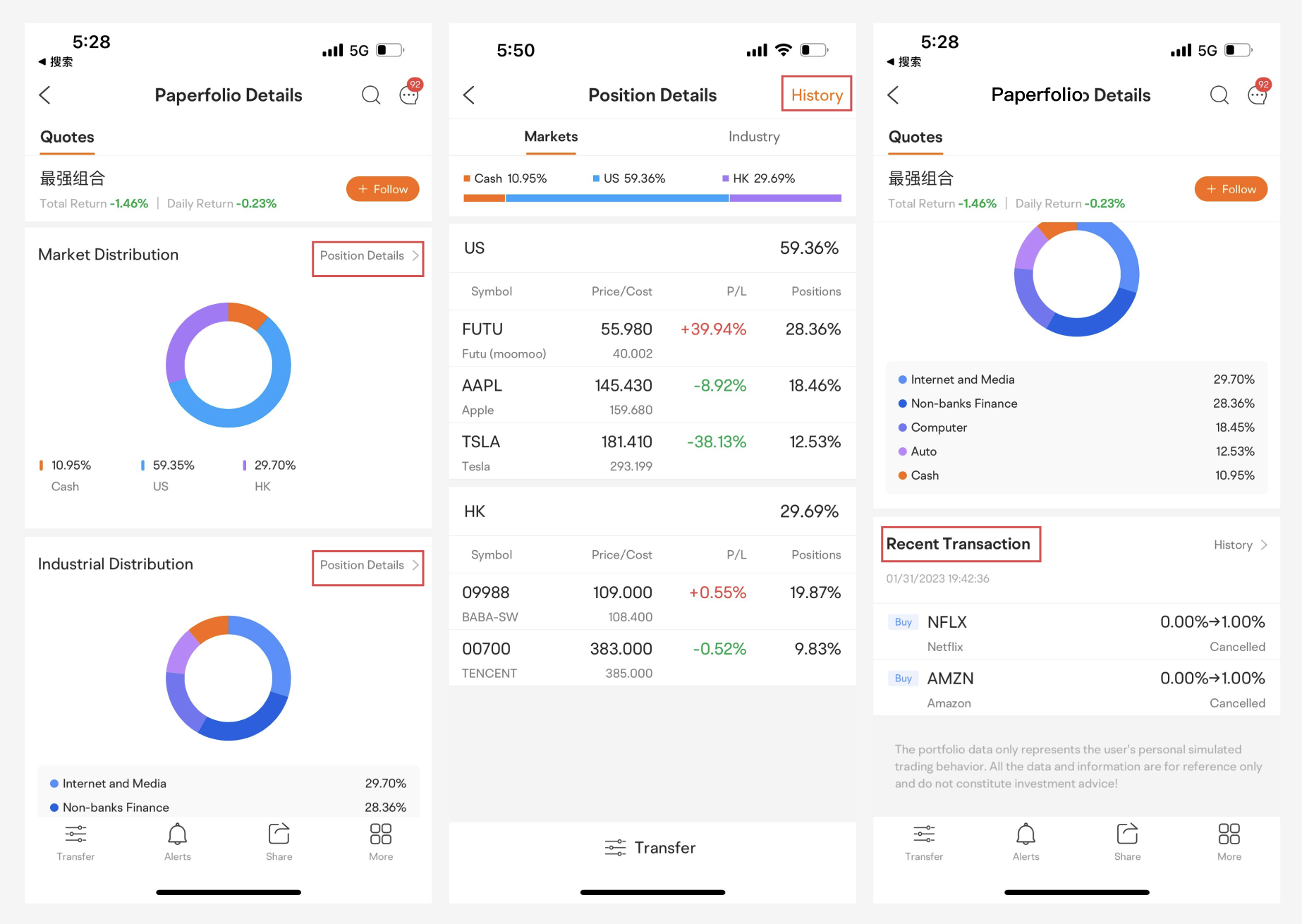Screen dimensions: 1302x924
Task: Open TSLA Tesla position row
Action: click(x=652, y=452)
